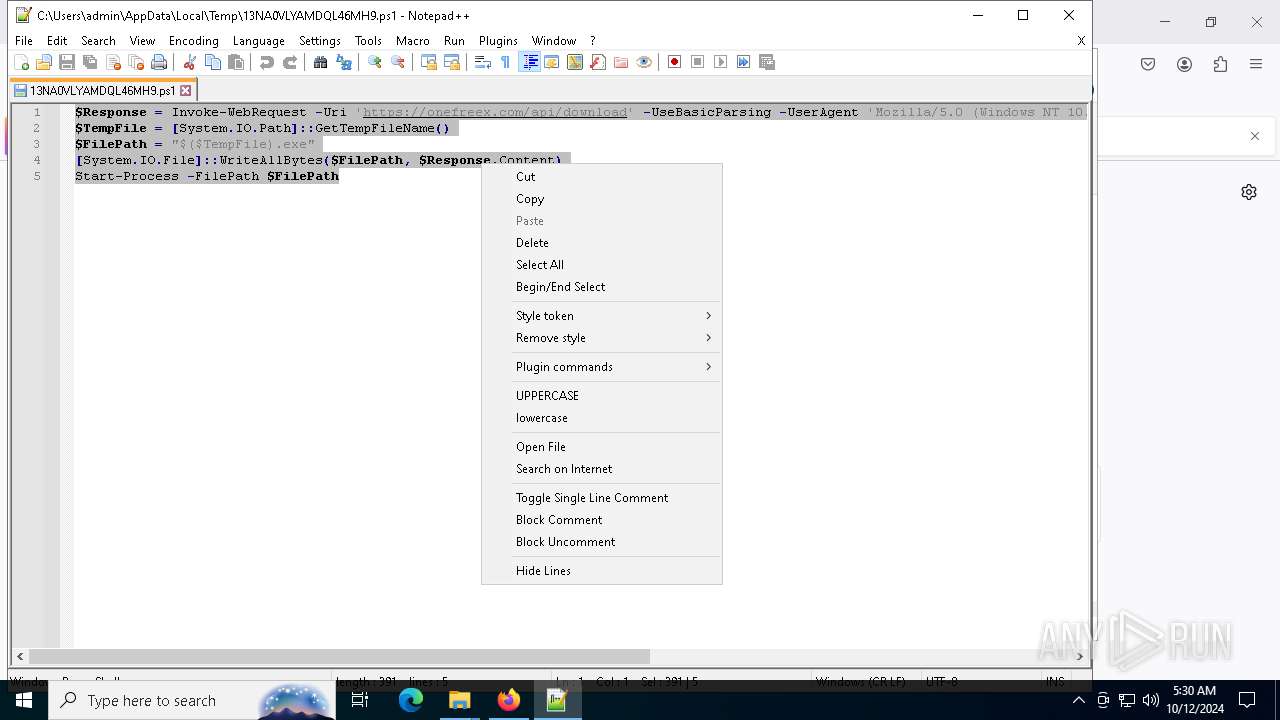Open the Encoding menu
Screen dimensions: 1280x720
tap(194, 41)
